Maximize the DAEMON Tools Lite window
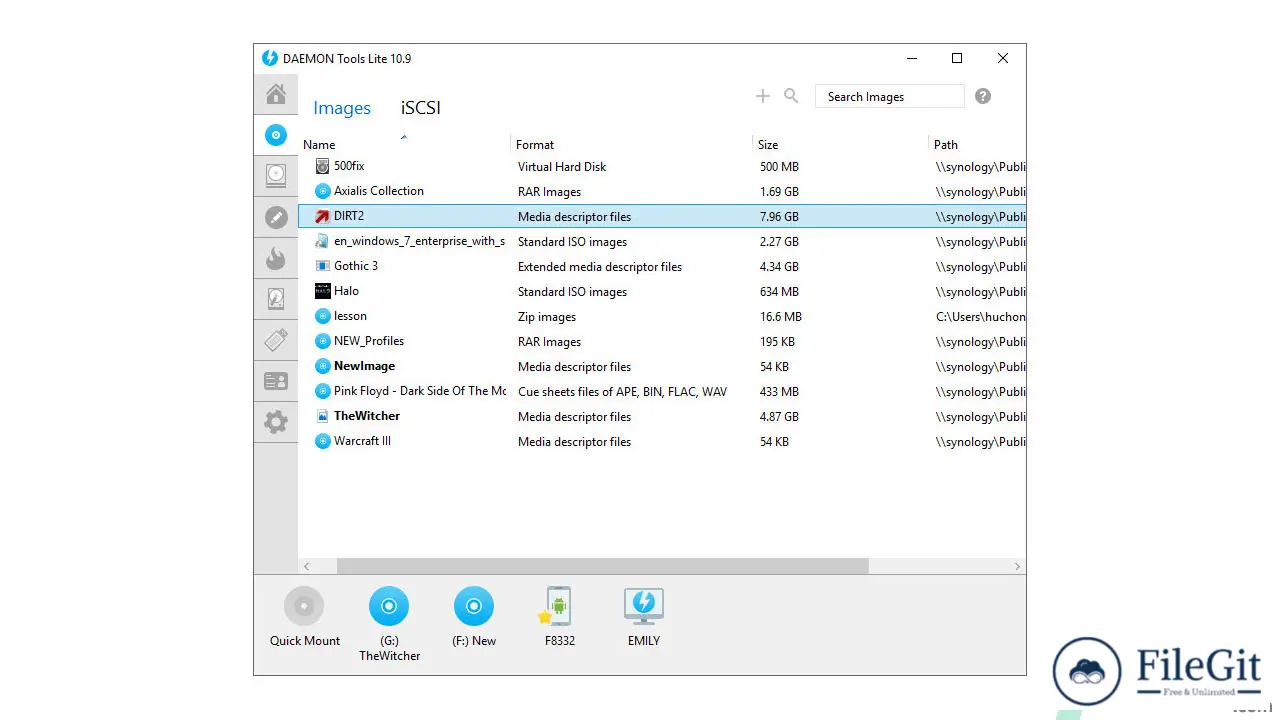This screenshot has width=1280, height=720. 957,58
